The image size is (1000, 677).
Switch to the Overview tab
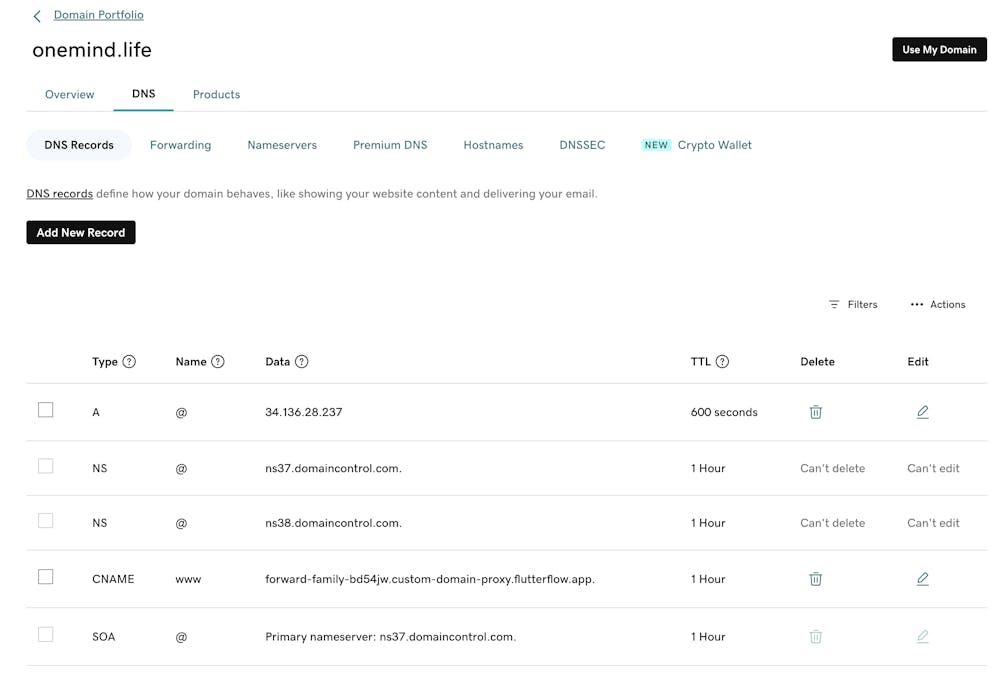(70, 95)
